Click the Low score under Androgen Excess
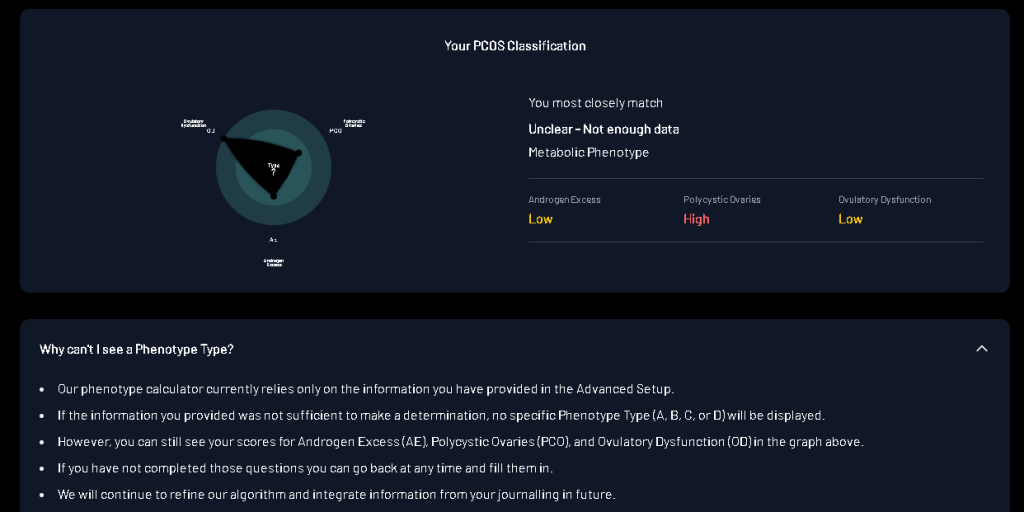This screenshot has width=1024, height=512. (x=540, y=219)
